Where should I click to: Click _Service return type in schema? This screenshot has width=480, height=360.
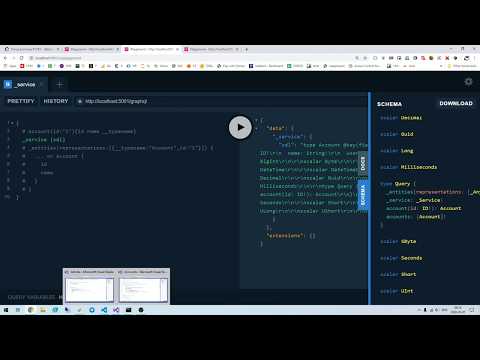coord(429,200)
